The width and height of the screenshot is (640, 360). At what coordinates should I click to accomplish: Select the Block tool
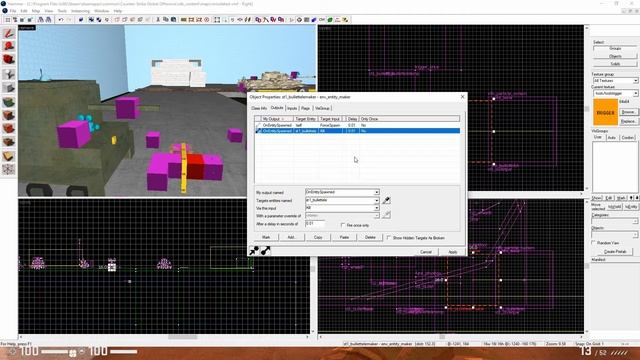tap(9, 88)
